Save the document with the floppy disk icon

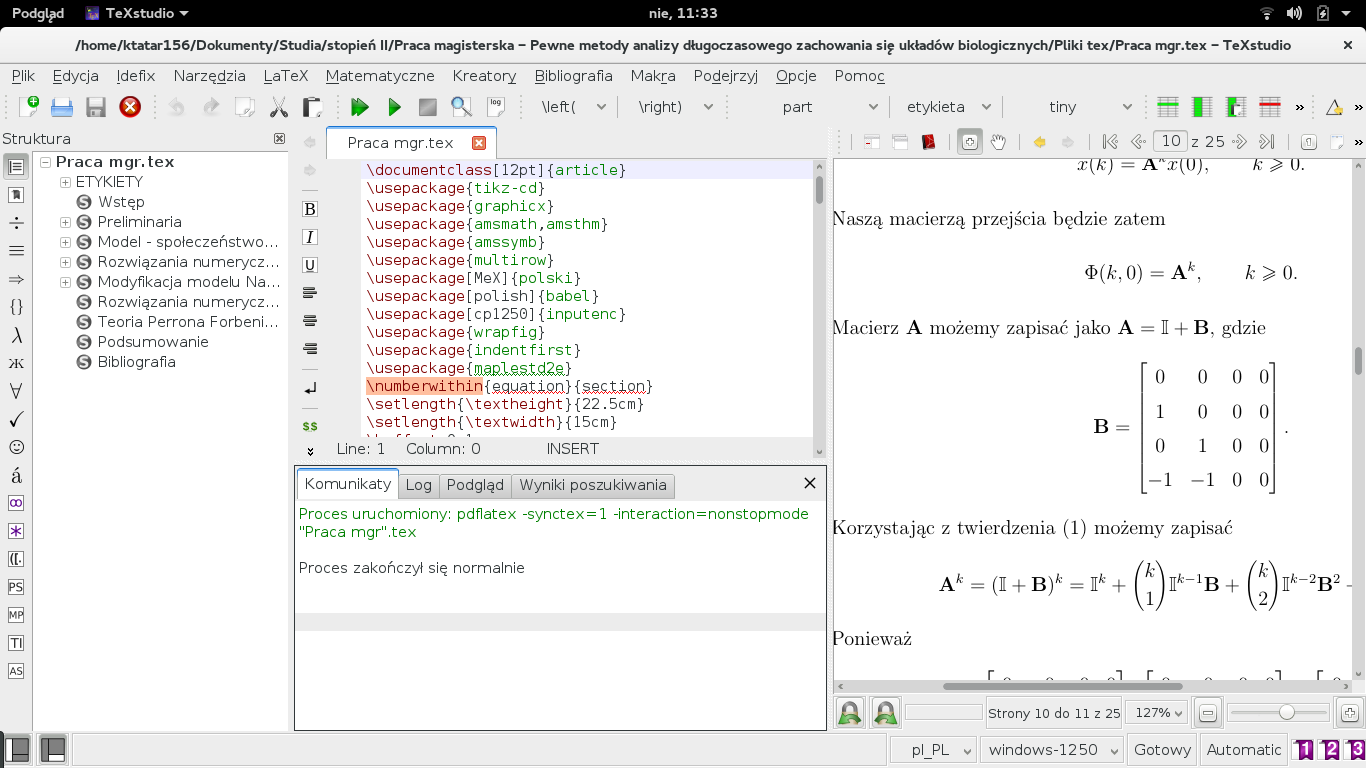coord(96,107)
